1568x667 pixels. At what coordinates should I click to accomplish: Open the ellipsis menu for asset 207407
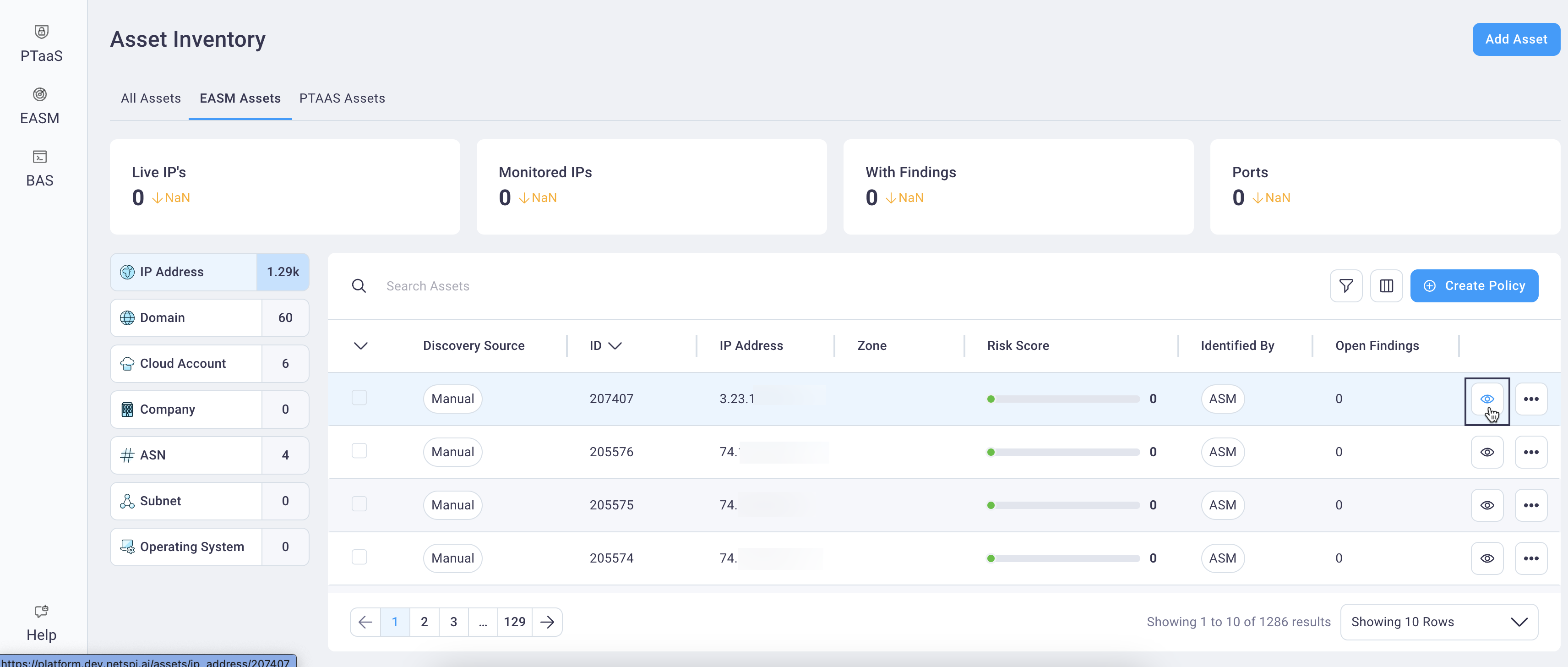pyautogui.click(x=1532, y=399)
